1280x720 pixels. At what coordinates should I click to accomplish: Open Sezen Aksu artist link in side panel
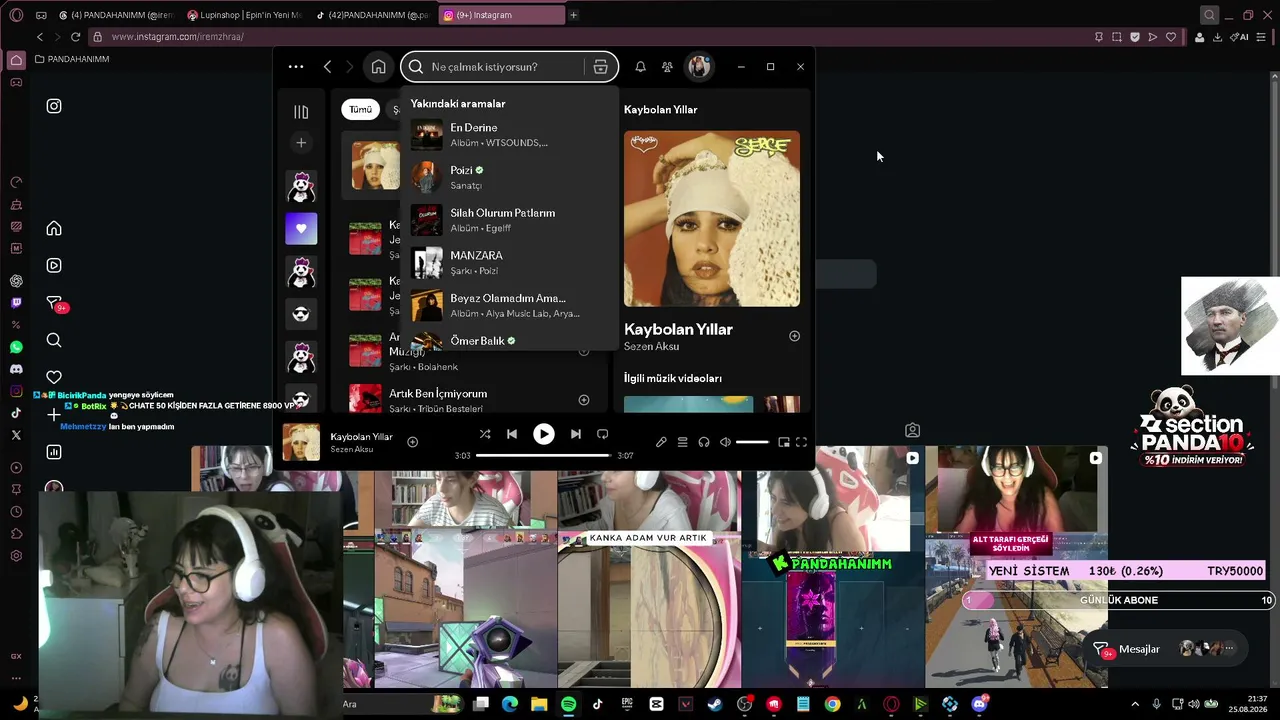pos(651,346)
